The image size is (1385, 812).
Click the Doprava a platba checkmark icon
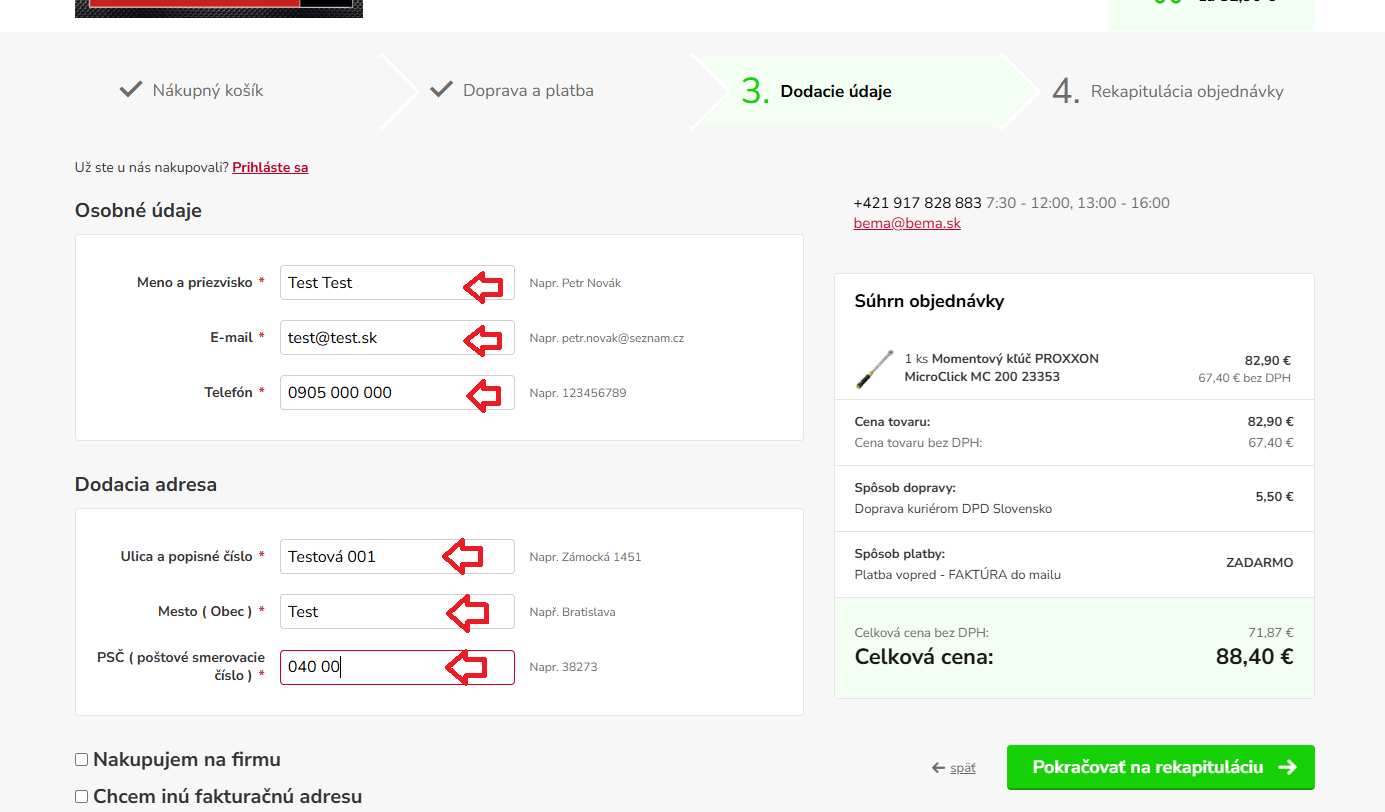441,90
